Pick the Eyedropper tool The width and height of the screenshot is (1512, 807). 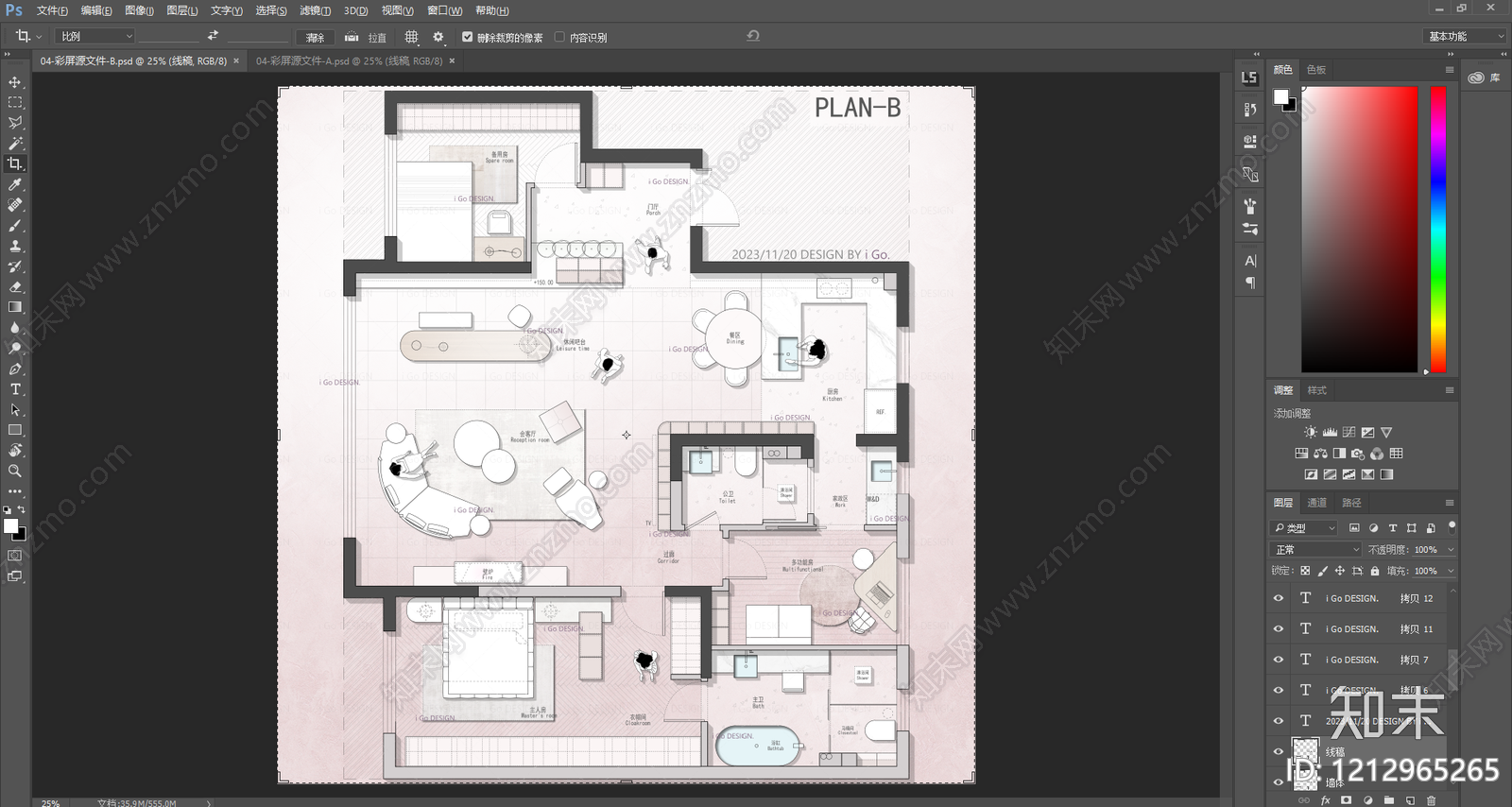(15, 184)
